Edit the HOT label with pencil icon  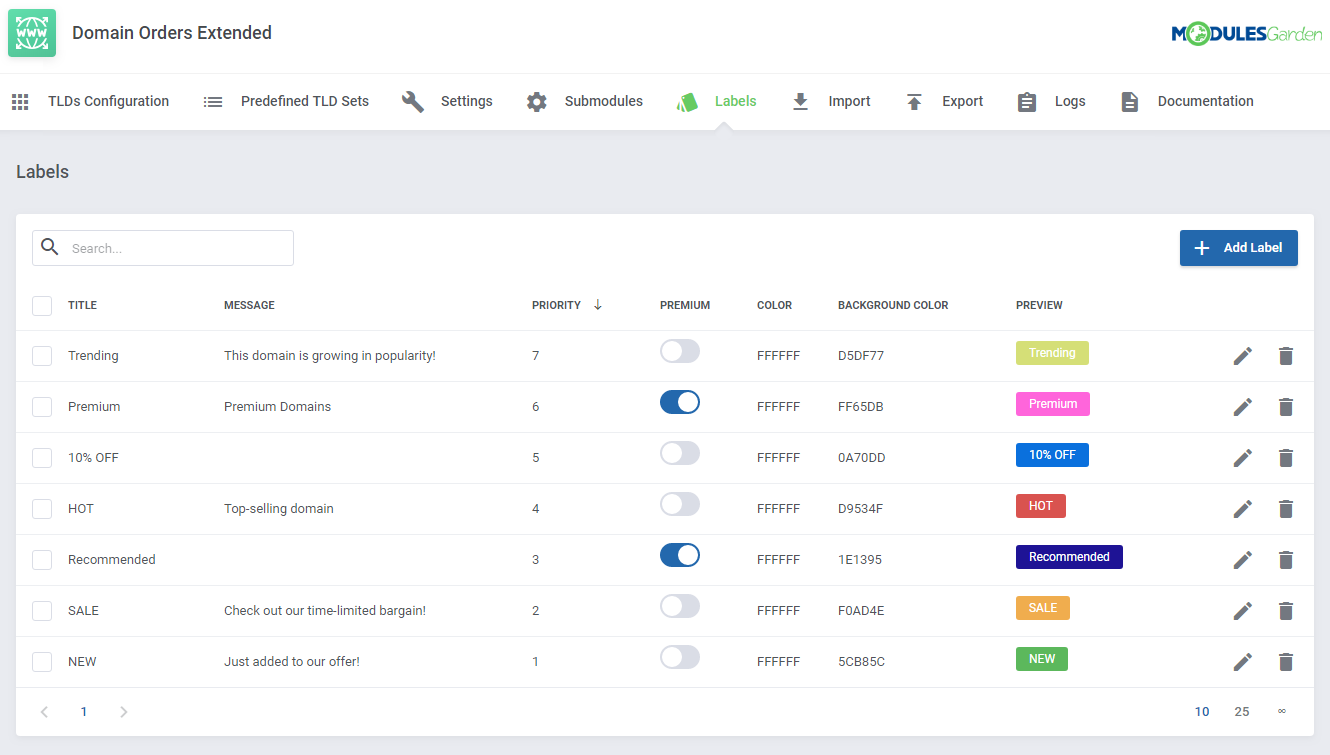(1242, 509)
